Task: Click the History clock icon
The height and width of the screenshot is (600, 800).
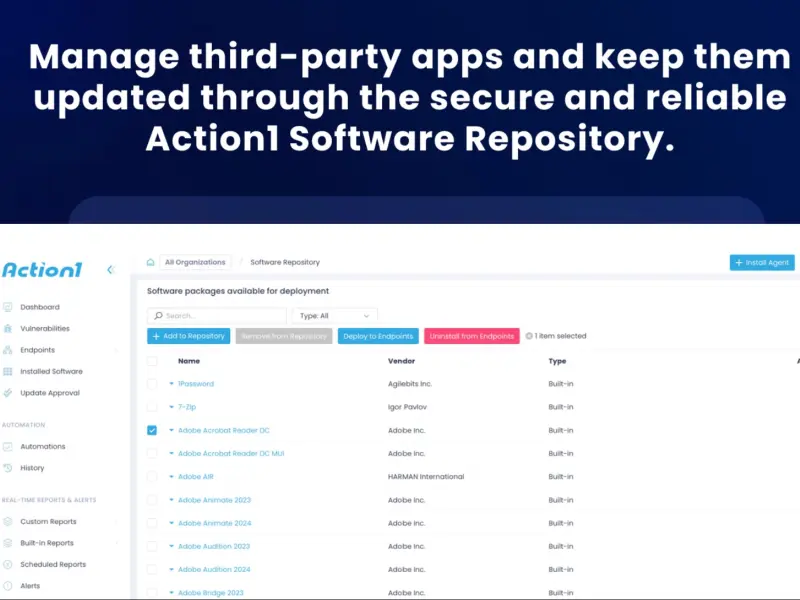Action: click(8, 468)
